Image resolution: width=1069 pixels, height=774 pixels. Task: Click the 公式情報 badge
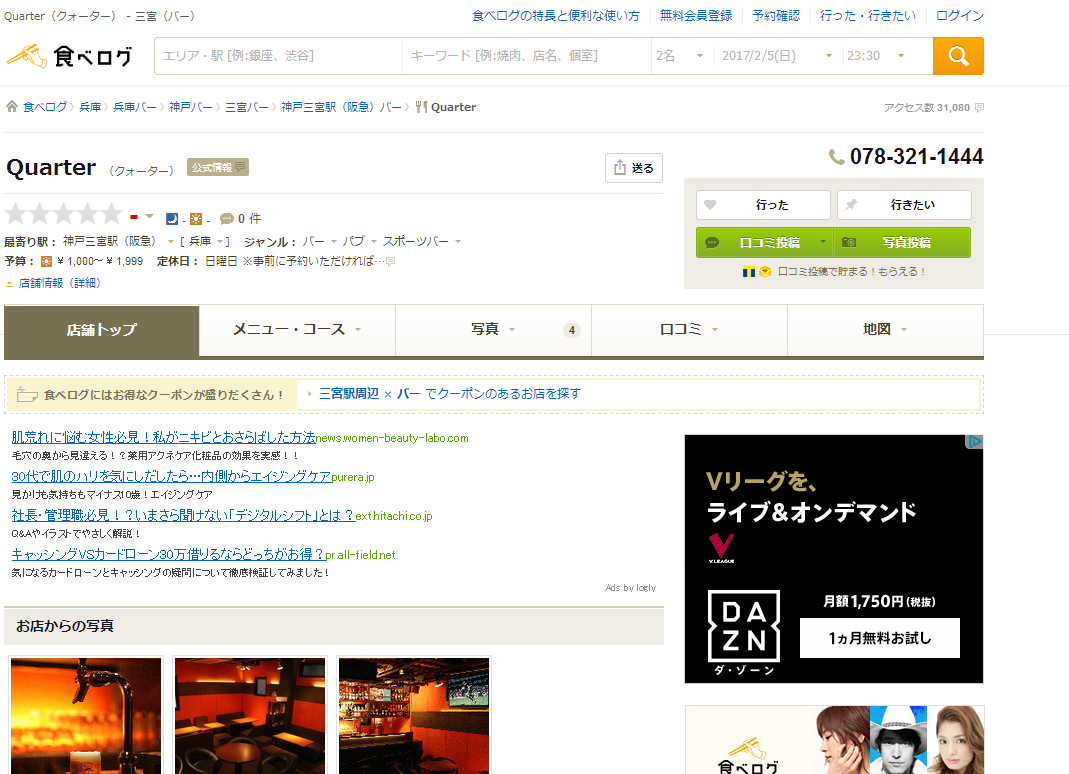[217, 167]
